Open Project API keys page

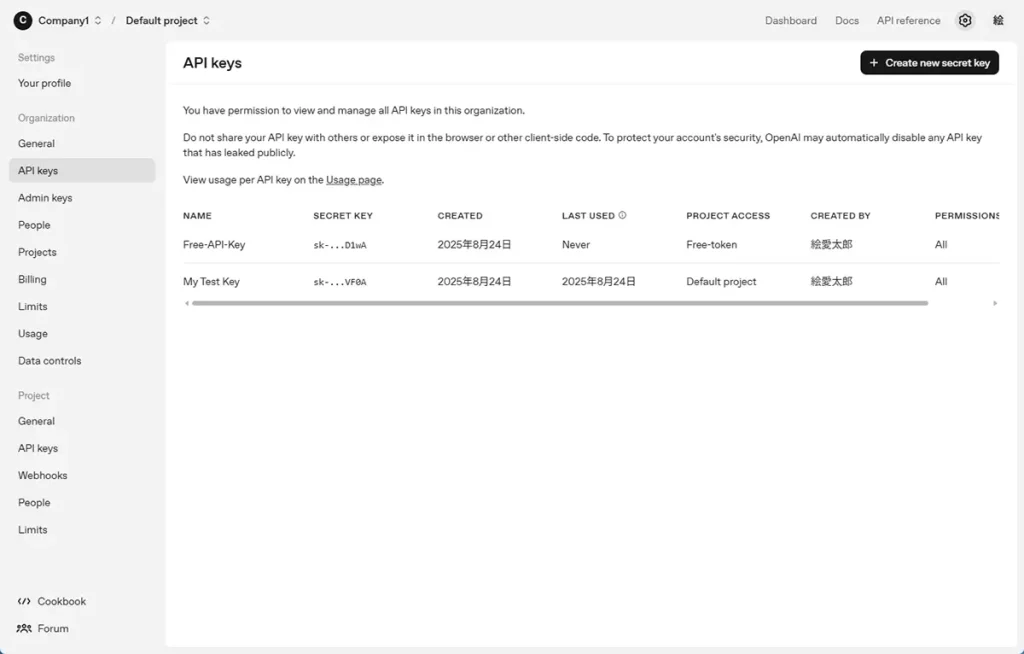click(82, 448)
